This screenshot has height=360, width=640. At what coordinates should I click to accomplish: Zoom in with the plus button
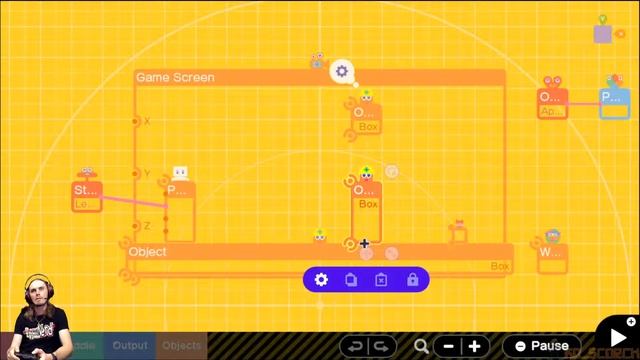tap(474, 347)
